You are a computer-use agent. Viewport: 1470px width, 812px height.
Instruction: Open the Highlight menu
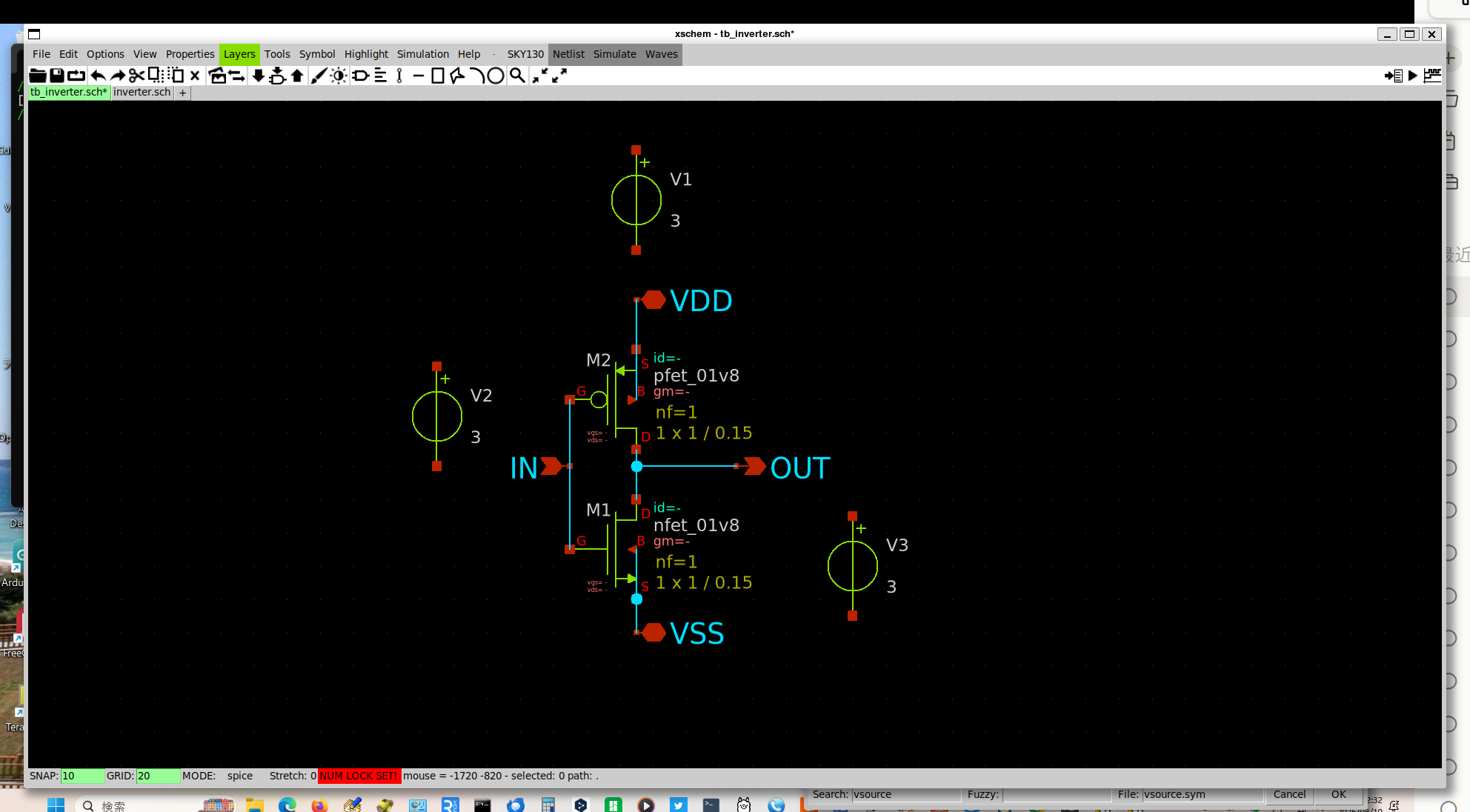367,54
